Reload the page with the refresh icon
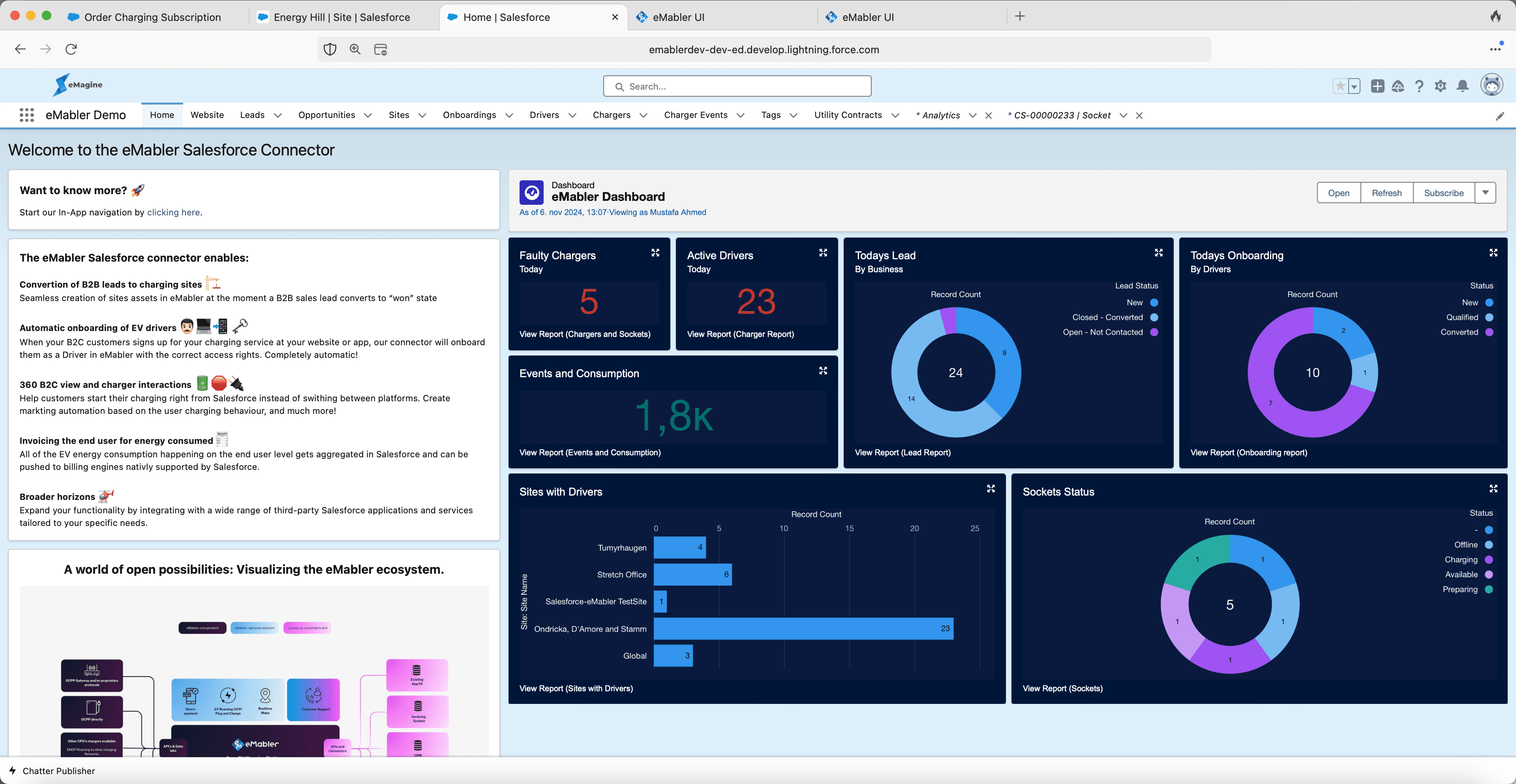This screenshot has height=784, width=1516. [x=71, y=49]
